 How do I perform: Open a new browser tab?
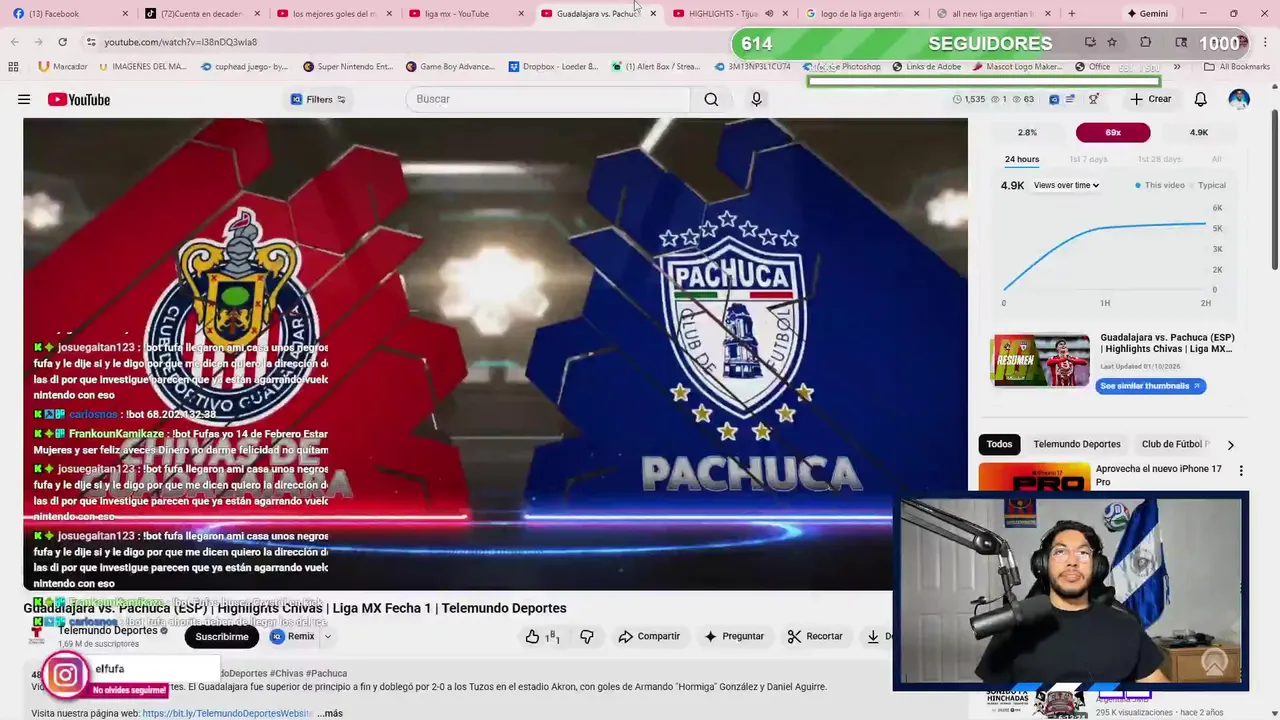[1071, 14]
